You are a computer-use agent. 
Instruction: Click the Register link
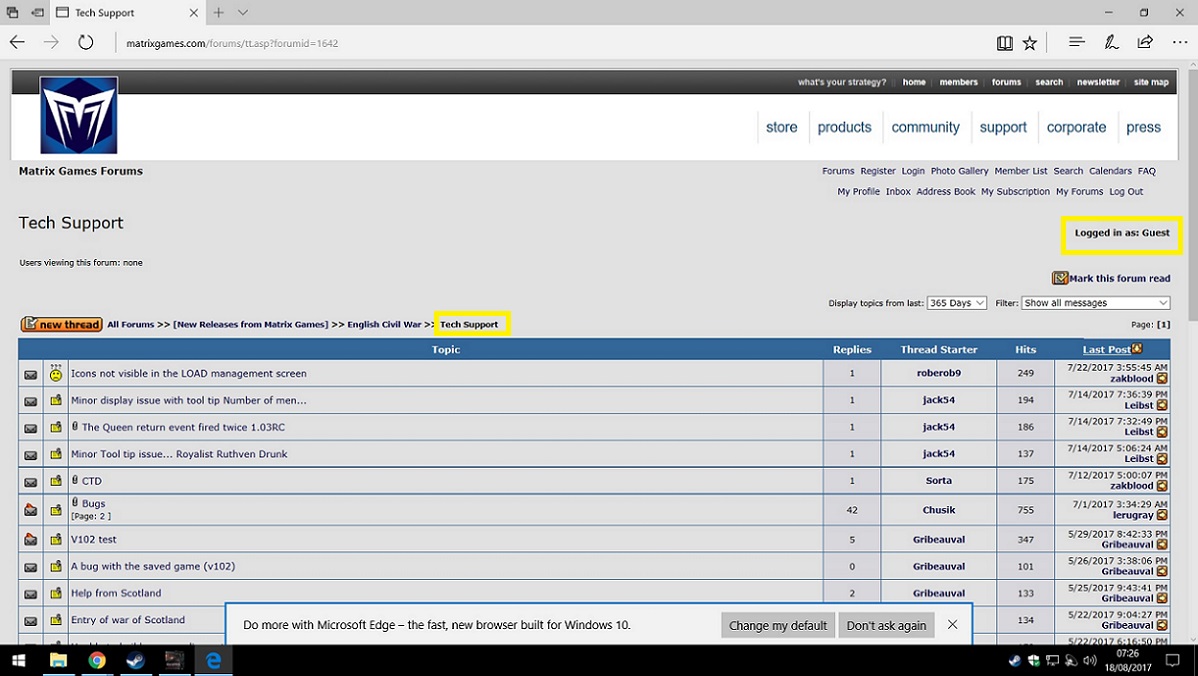click(x=878, y=171)
